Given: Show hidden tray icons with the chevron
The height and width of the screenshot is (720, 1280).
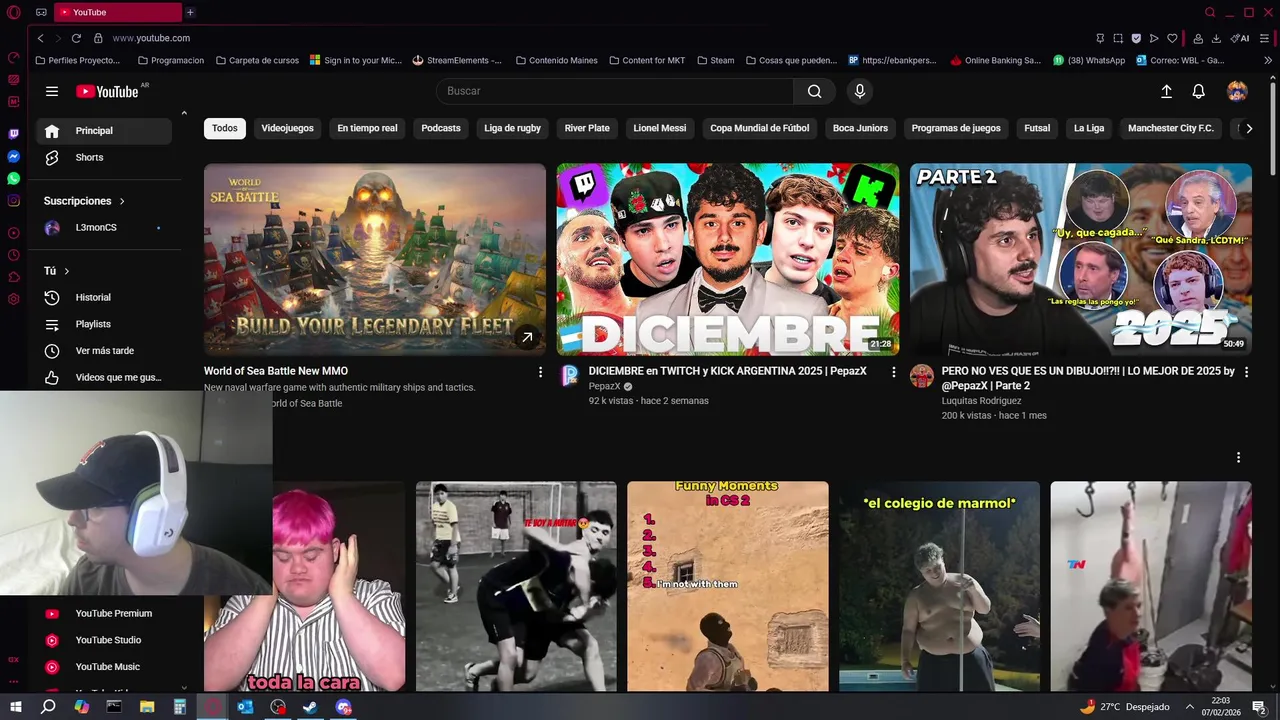Looking at the screenshot, I should pos(1190,707).
